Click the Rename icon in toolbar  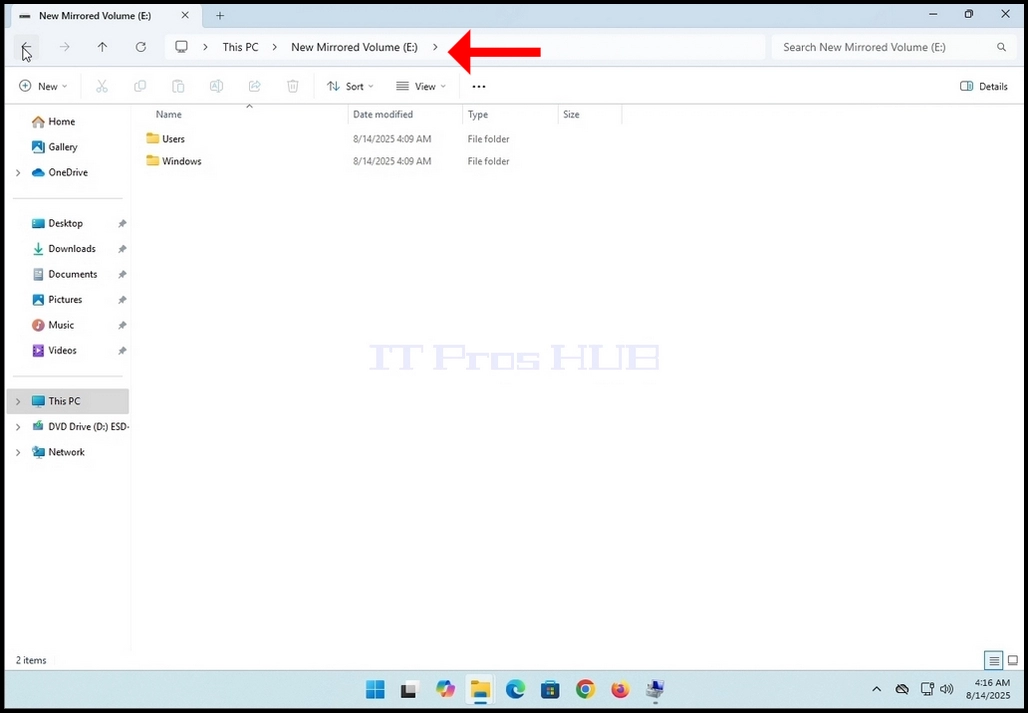point(216,87)
